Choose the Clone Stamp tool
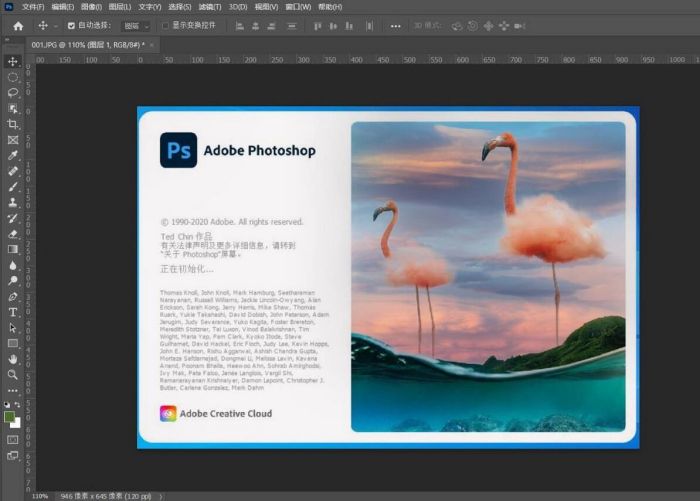The width and height of the screenshot is (700, 501). pyautogui.click(x=13, y=202)
